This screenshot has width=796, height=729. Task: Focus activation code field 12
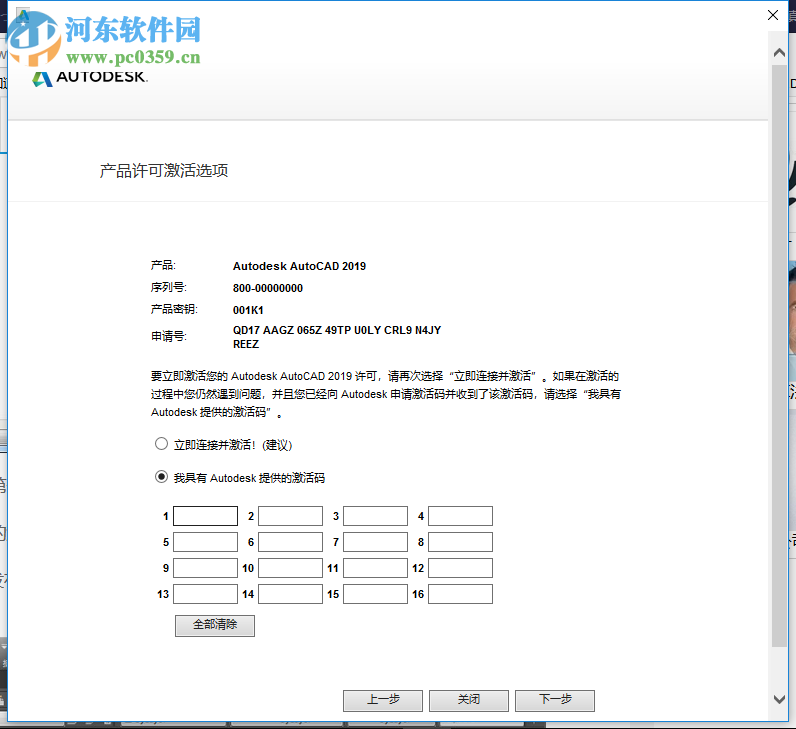(x=460, y=568)
